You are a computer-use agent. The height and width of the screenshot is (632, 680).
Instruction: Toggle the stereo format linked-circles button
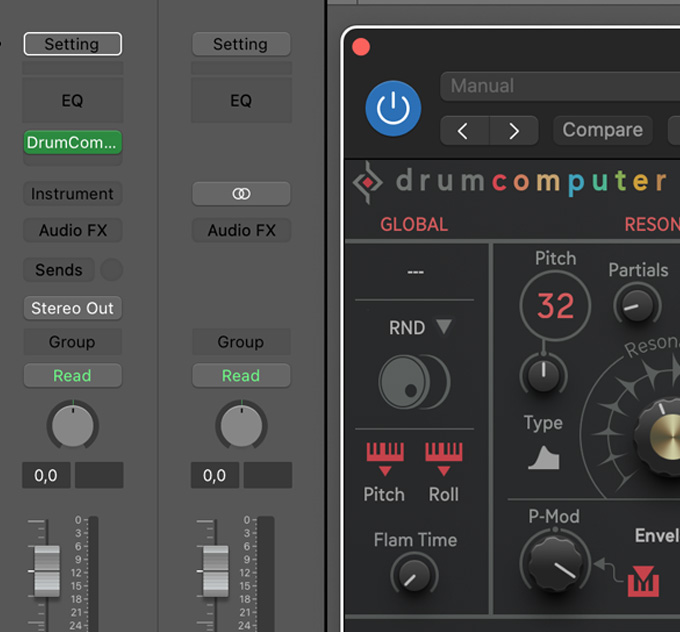click(241, 193)
